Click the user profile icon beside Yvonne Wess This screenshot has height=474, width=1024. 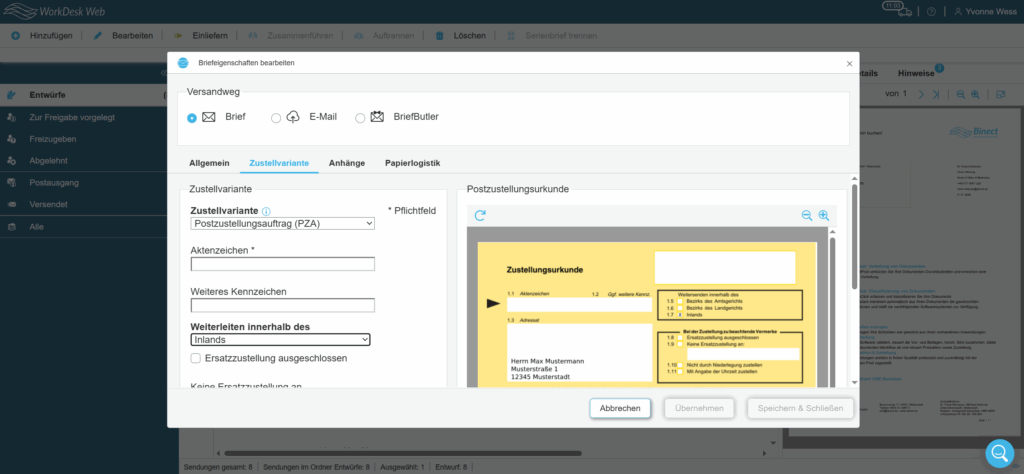point(958,11)
